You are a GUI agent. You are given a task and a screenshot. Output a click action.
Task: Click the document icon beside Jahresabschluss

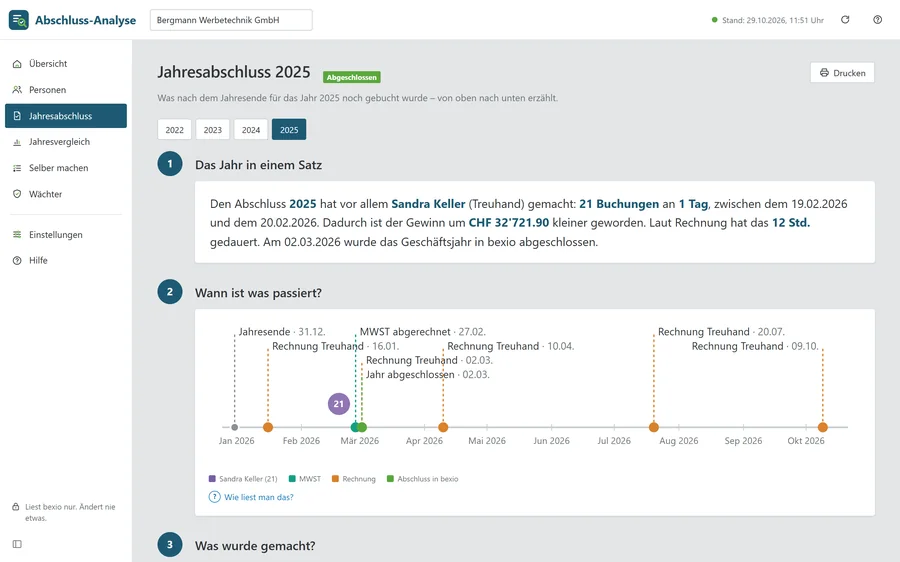[17, 116]
